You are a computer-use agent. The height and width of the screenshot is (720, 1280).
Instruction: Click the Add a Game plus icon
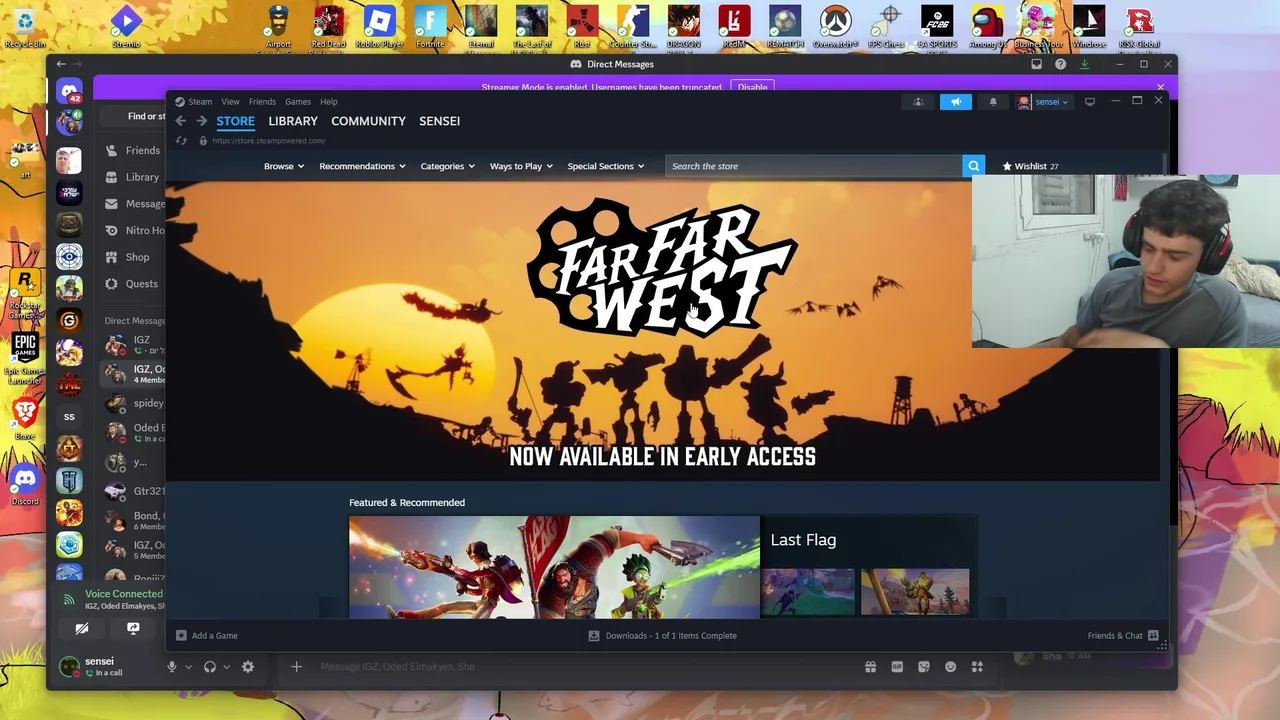point(181,636)
